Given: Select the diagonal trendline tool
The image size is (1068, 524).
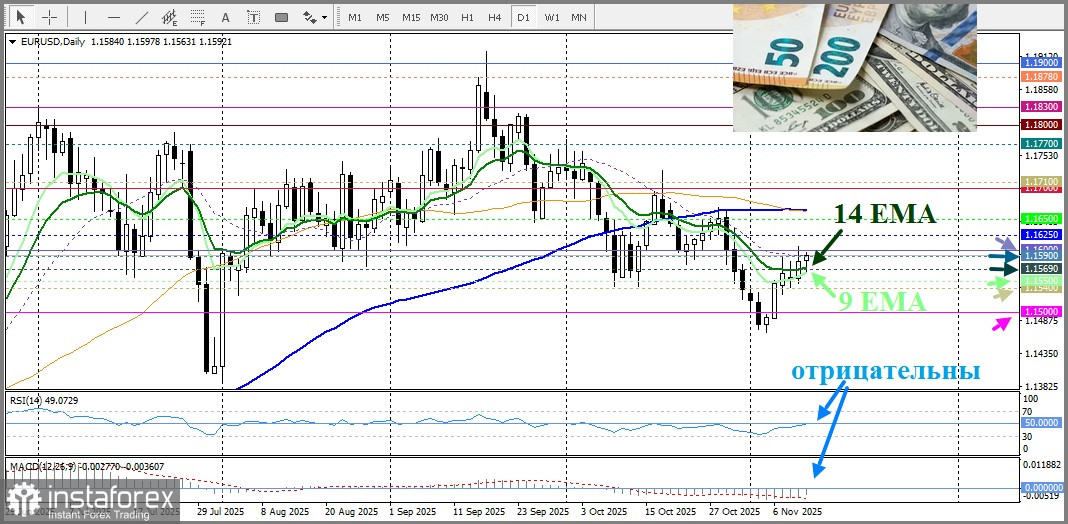Looking at the screenshot, I should [141, 17].
